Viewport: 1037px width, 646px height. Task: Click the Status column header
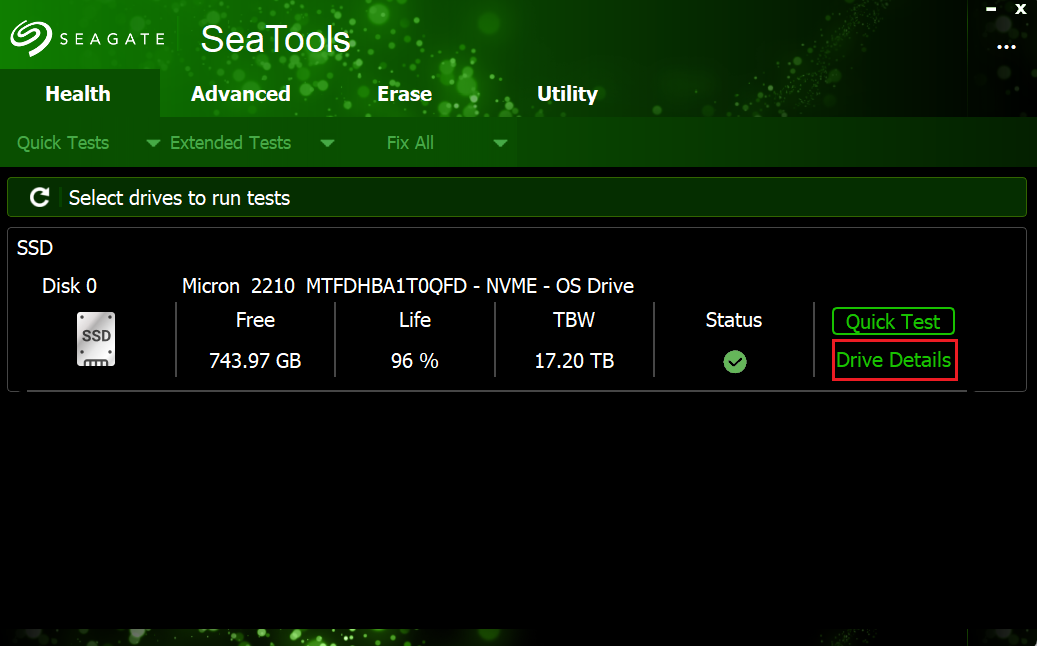click(733, 320)
